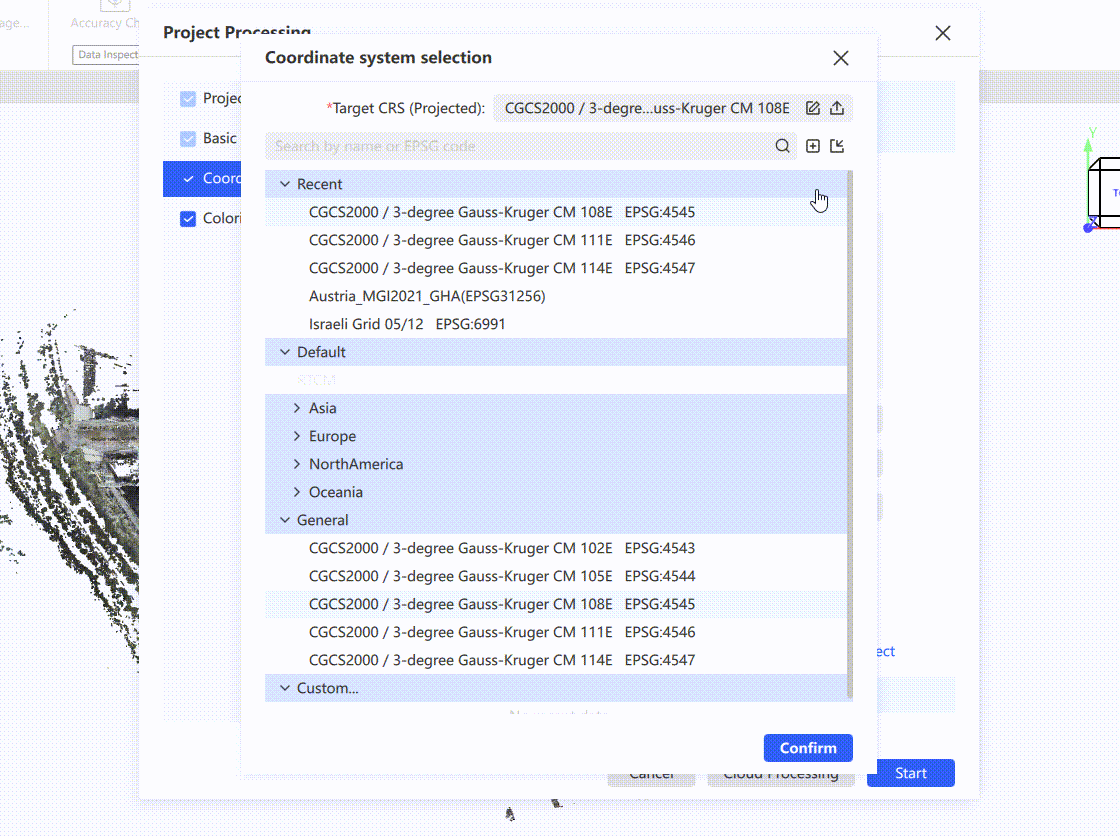
Task: Click the magnifier search icon in search box
Action: click(783, 146)
